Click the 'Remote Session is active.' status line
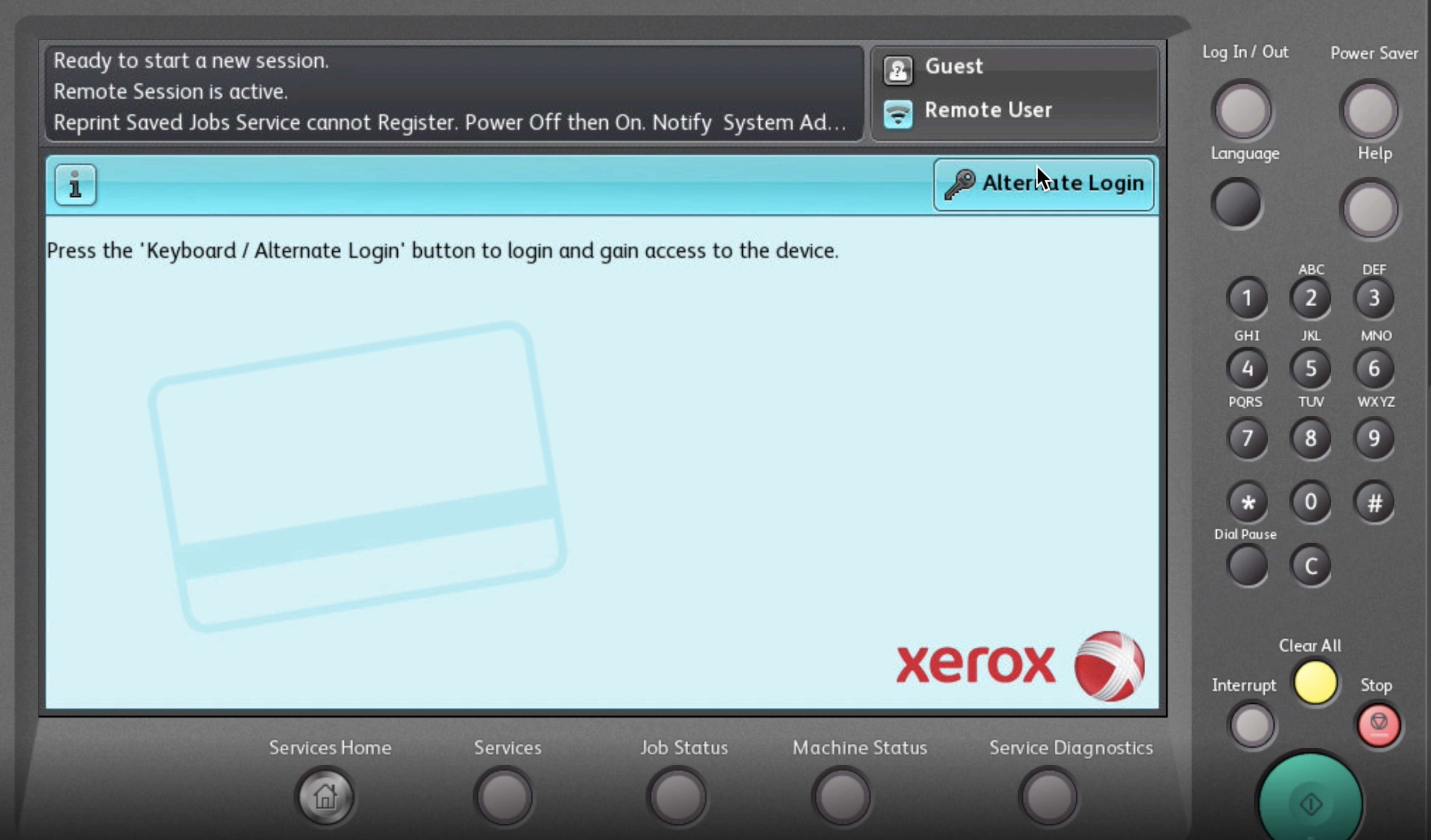This screenshot has height=840, width=1431. pyautogui.click(x=170, y=91)
